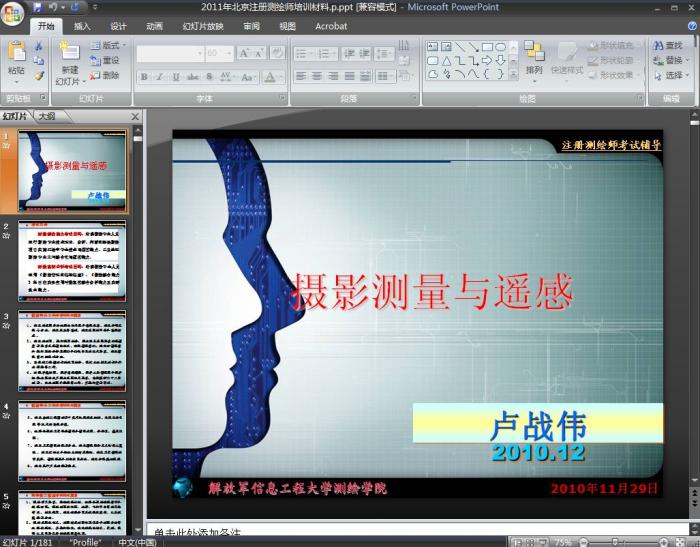Expand the Select (选择) dropdown
Image resolution: width=700 pixels, height=547 pixels.
674,75
